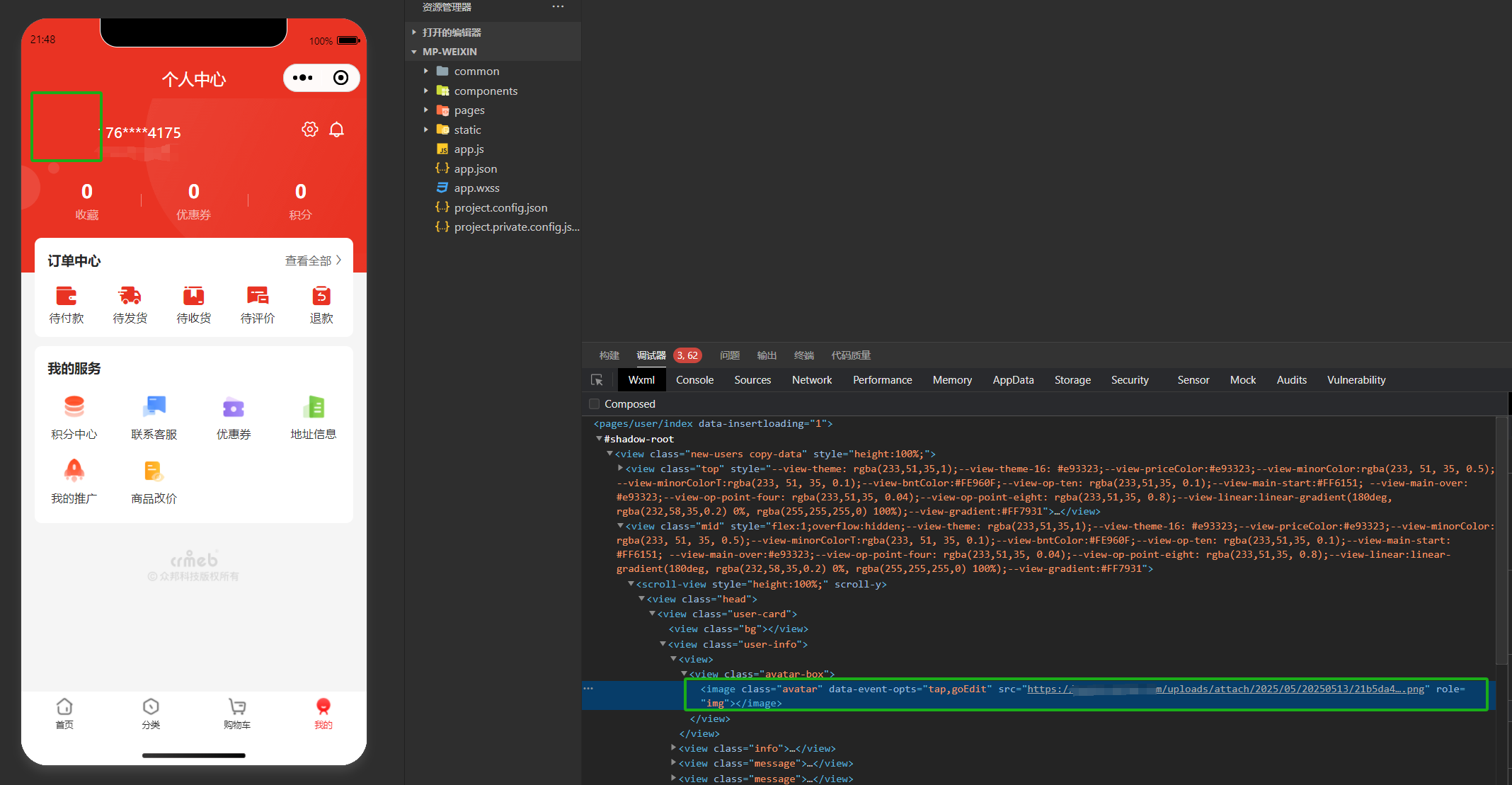Toggle the Composed checkbox
Image resolution: width=1512 pixels, height=785 pixels.
(595, 404)
